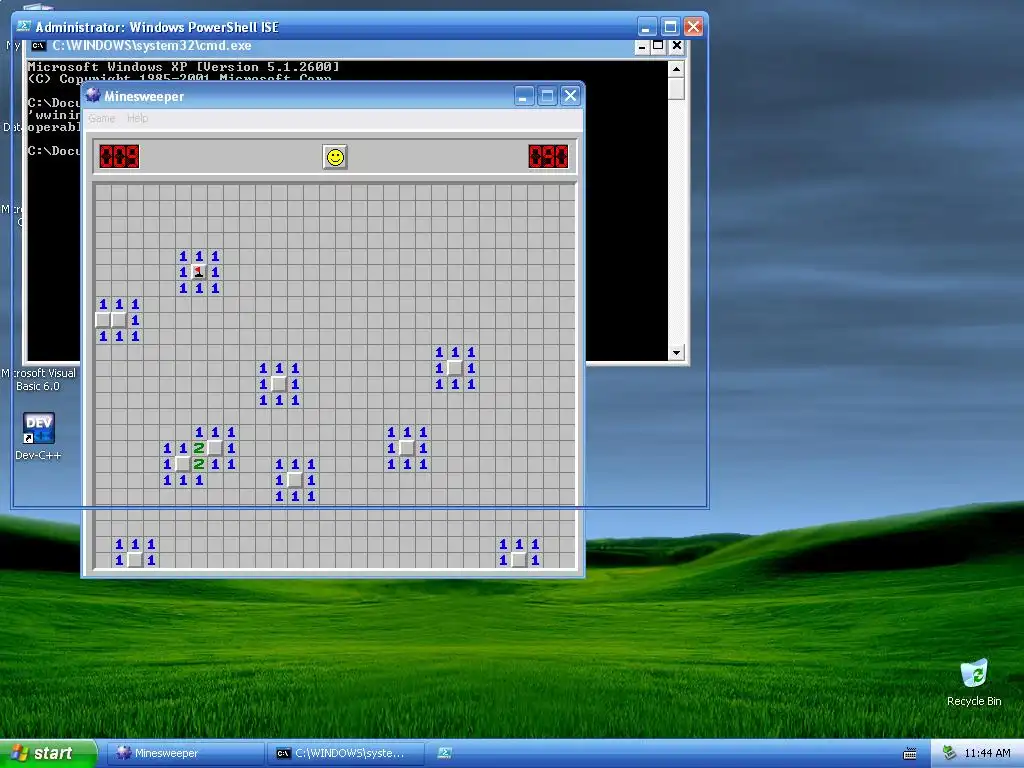The image size is (1024, 768).
Task: Click the mine counter display
Action: pyautogui.click(x=120, y=157)
